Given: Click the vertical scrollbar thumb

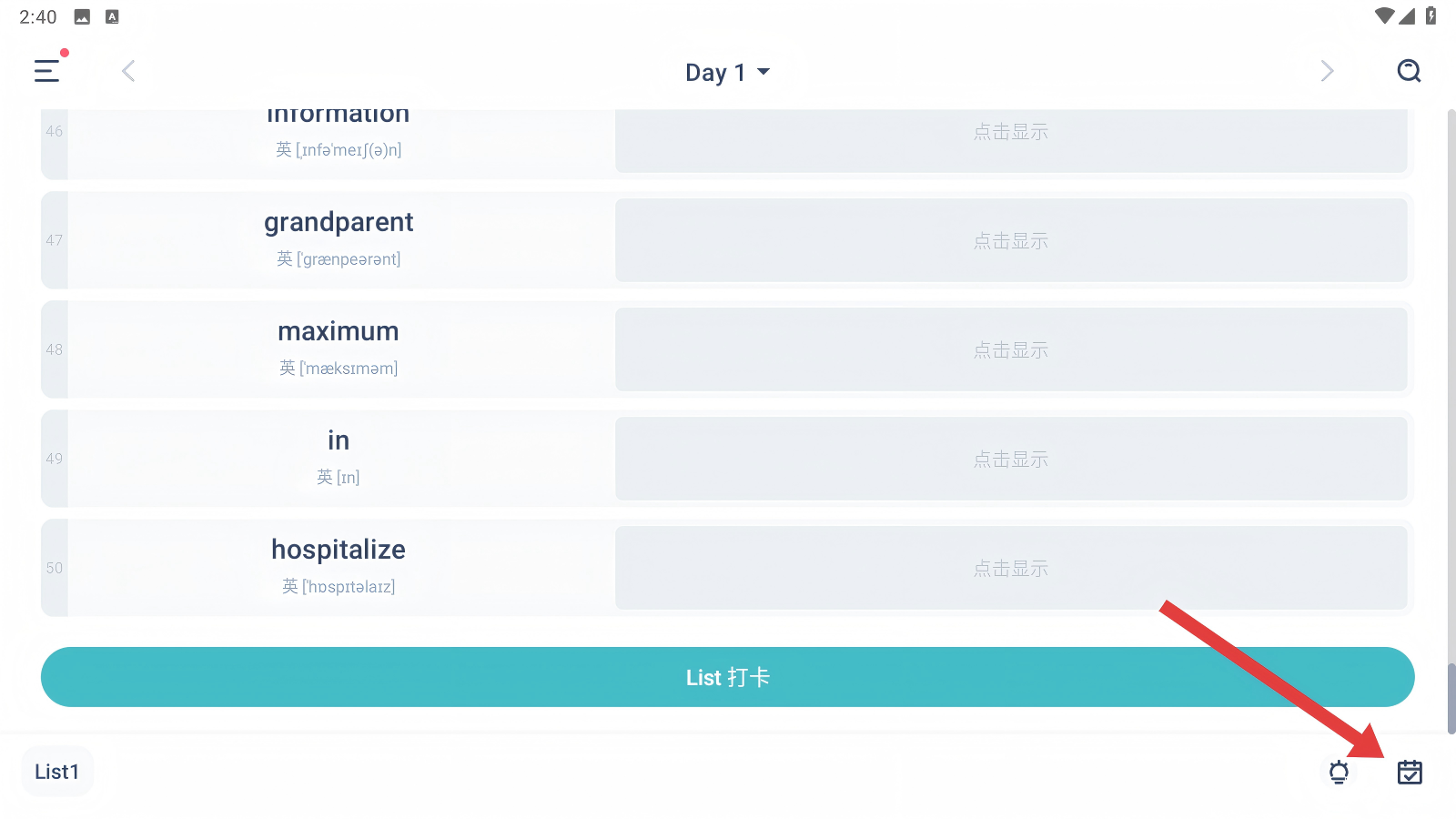Looking at the screenshot, I should pyautogui.click(x=1451, y=697).
